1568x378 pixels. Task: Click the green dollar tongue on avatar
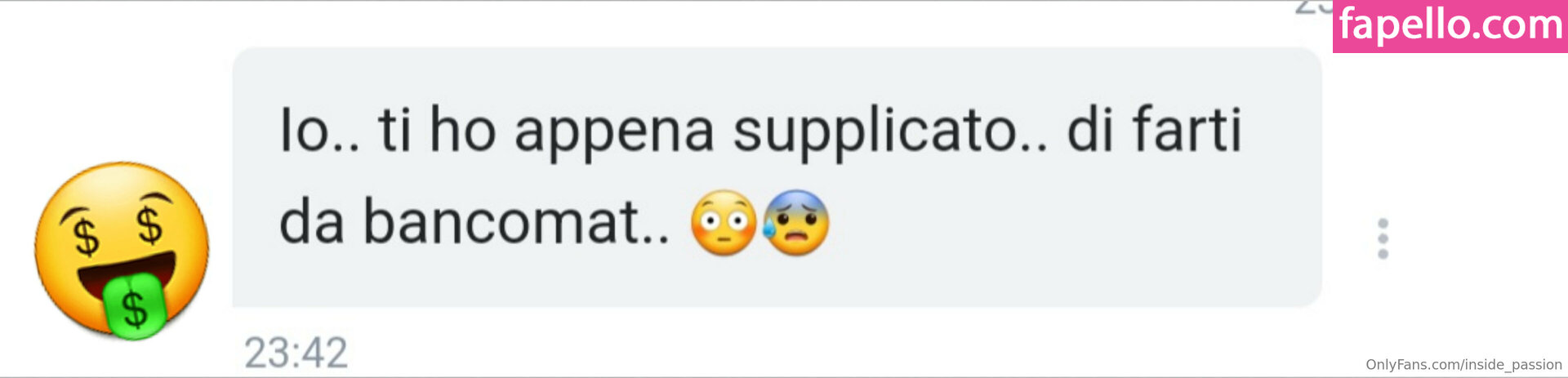pos(135,305)
